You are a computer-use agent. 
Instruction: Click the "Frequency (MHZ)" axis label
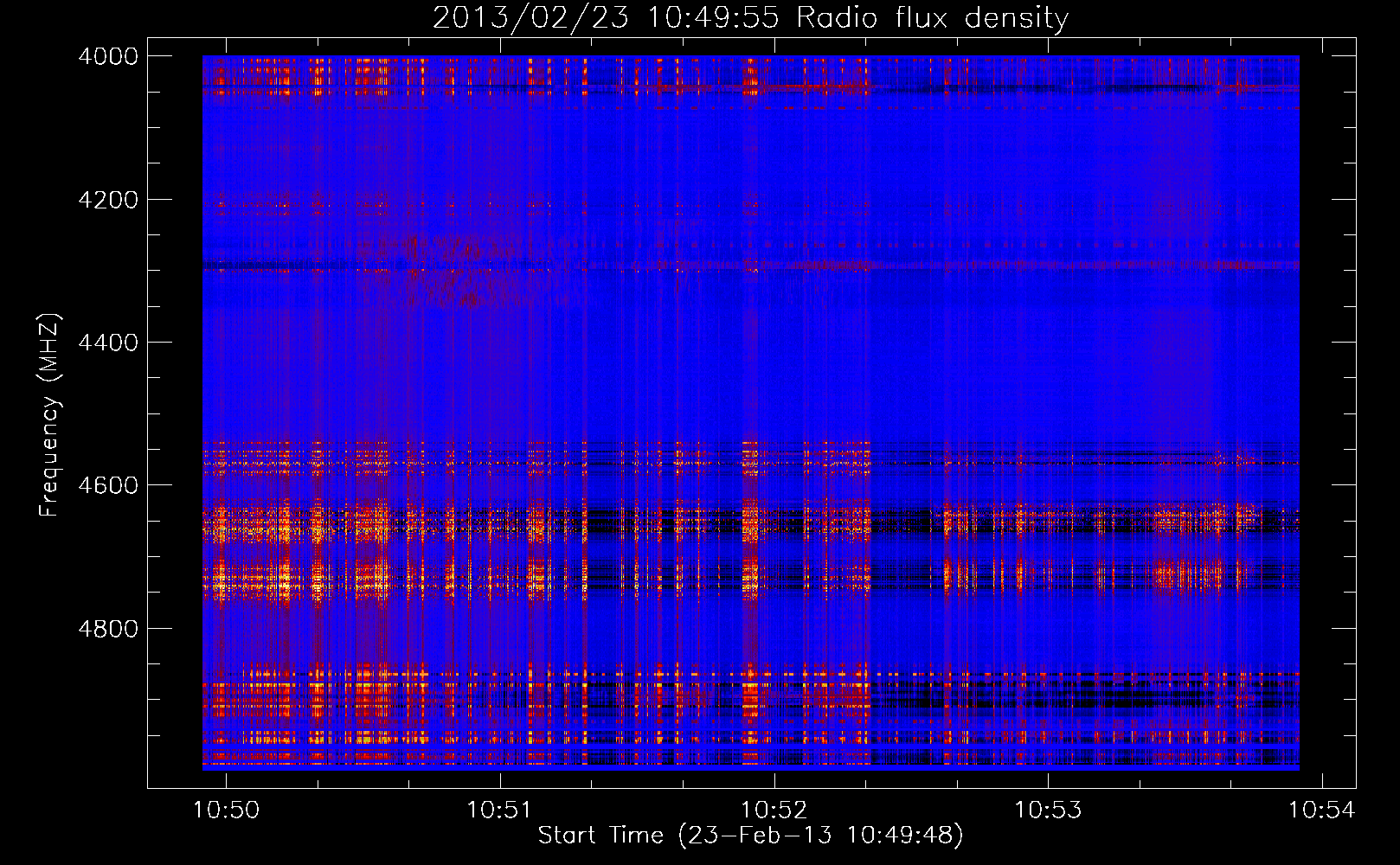pos(49,415)
